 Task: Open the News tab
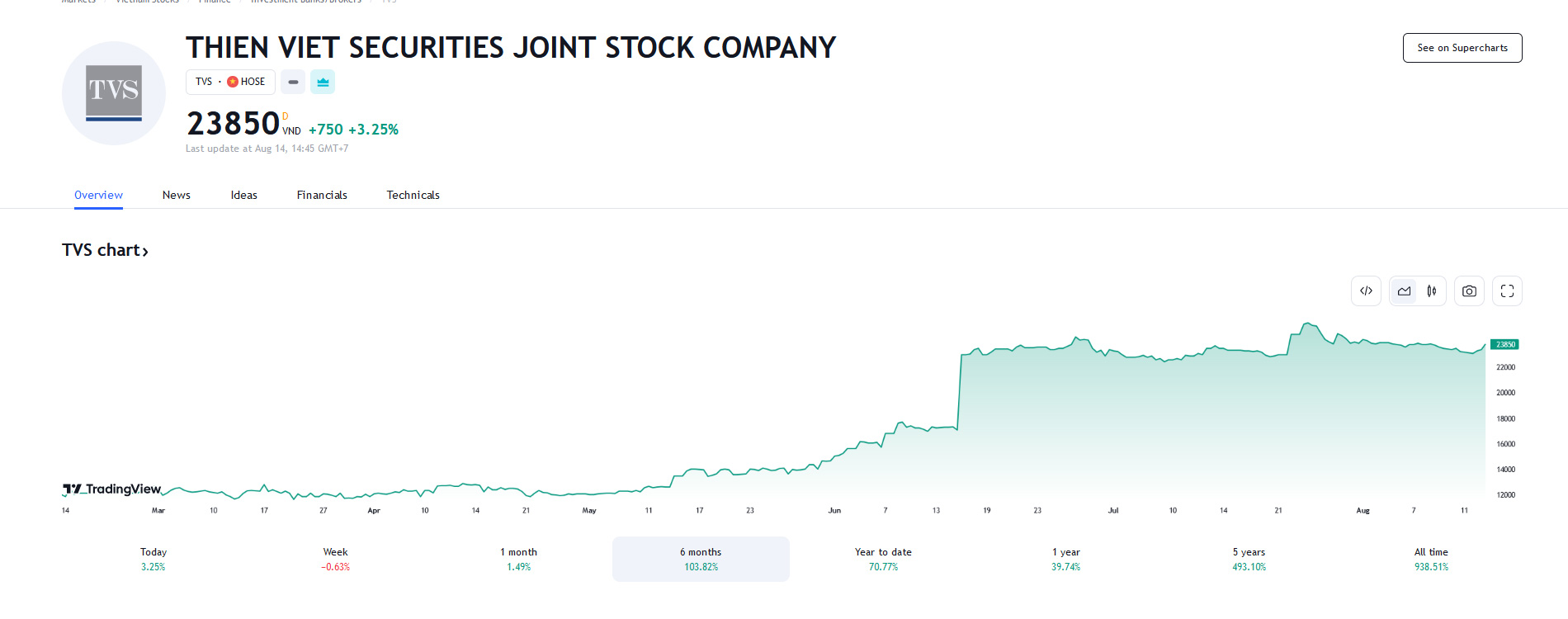coord(177,195)
